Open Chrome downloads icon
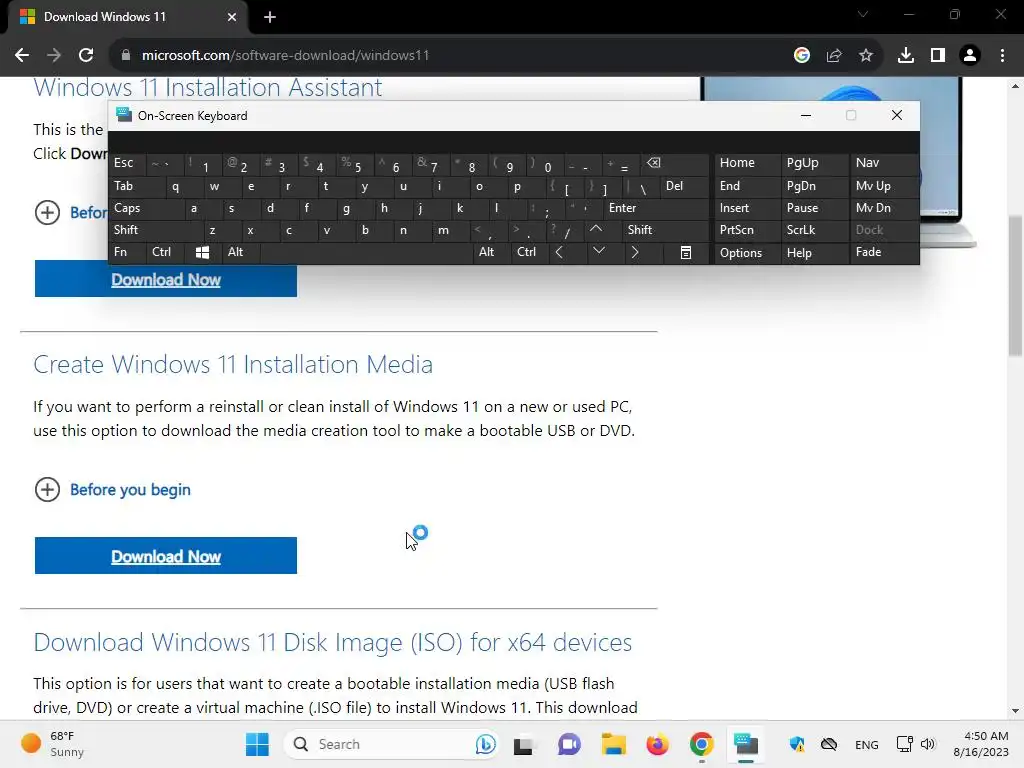This screenshot has height=768, width=1024. coord(906,56)
